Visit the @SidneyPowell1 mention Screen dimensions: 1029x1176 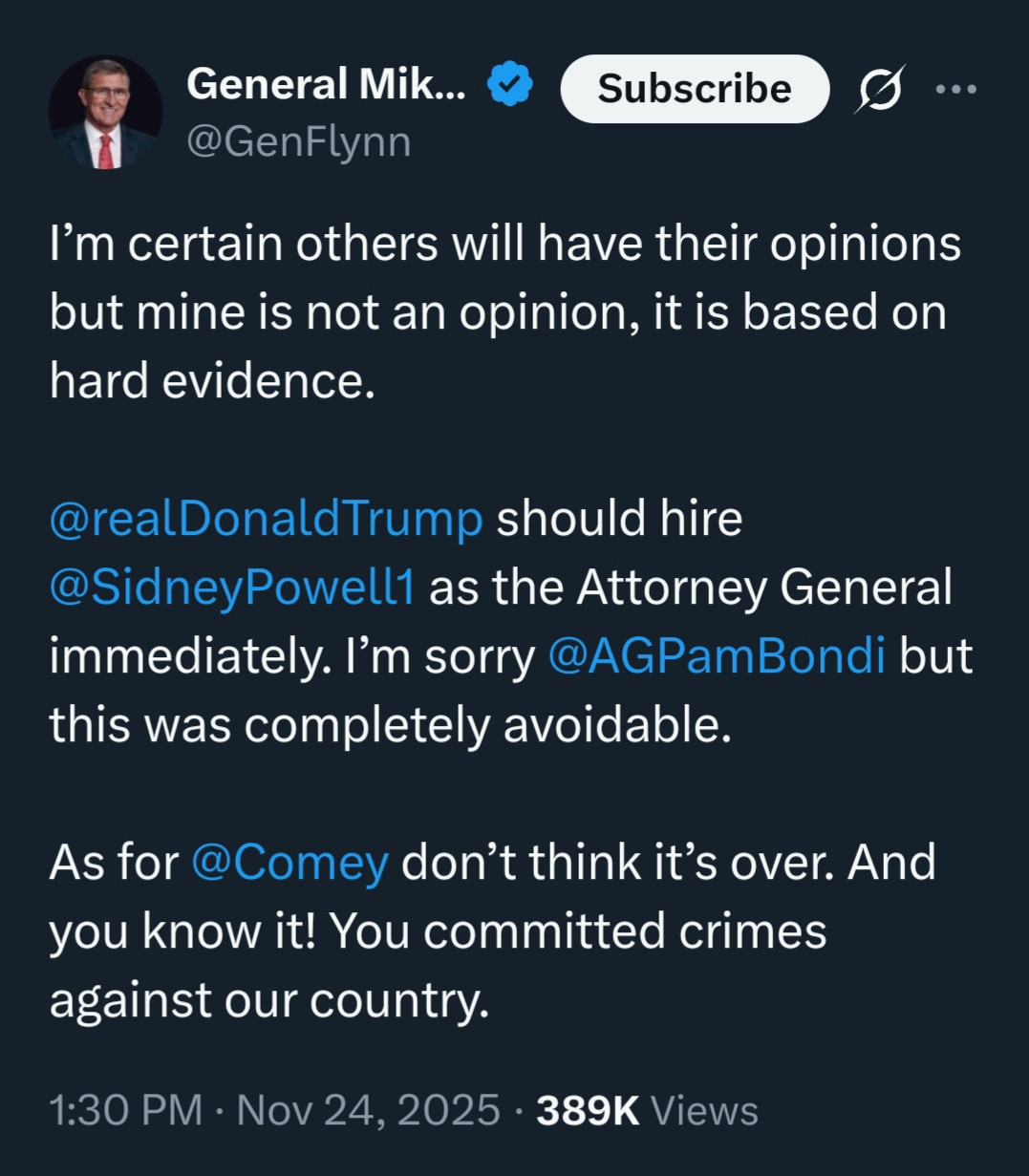pos(232,587)
